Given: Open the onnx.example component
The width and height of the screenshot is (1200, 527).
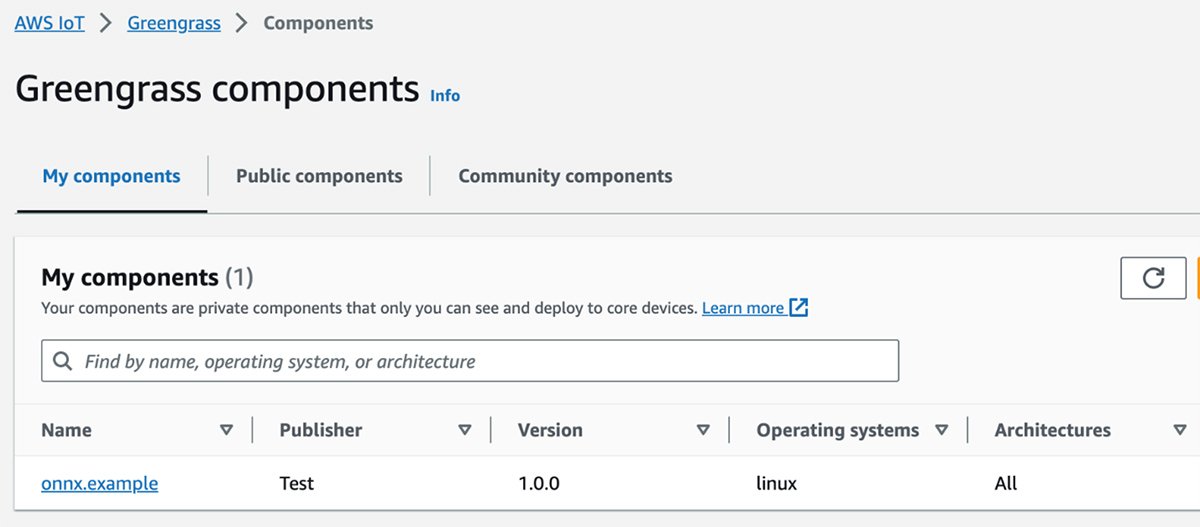Looking at the screenshot, I should click(x=99, y=484).
